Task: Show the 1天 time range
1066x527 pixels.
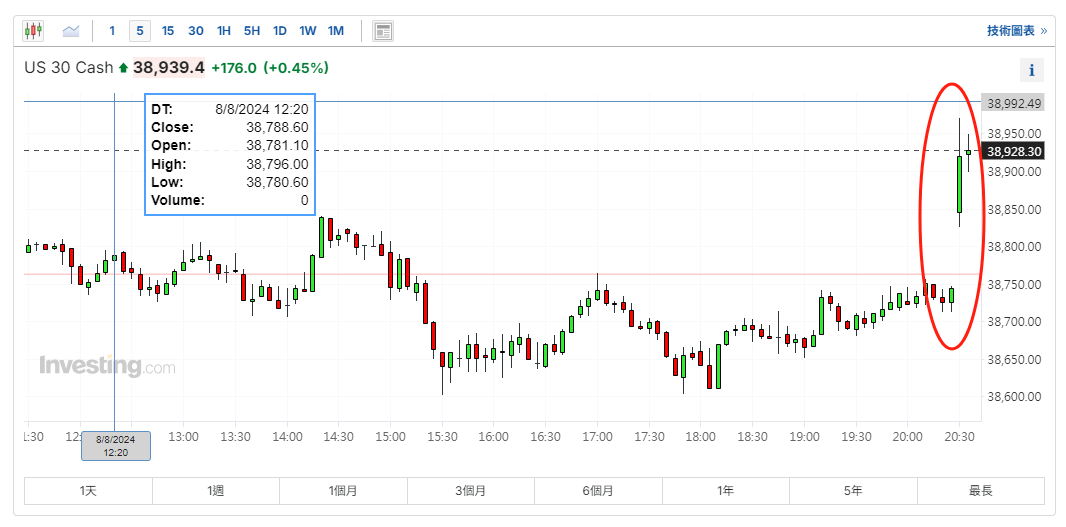Action: (x=88, y=491)
